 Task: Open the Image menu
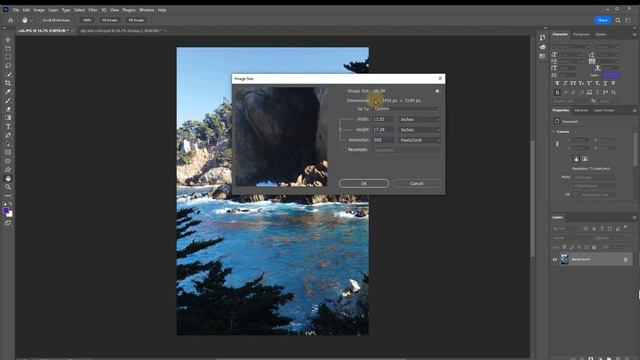(39, 10)
